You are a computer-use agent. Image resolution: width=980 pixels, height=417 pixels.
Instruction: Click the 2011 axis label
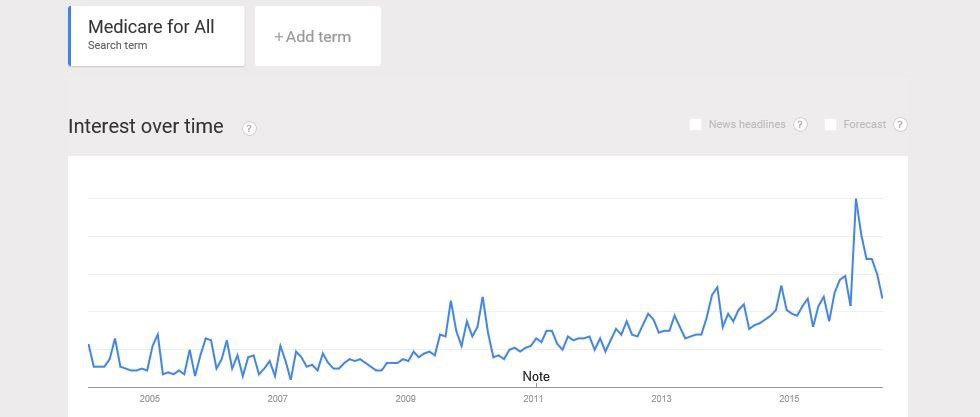pyautogui.click(x=533, y=399)
